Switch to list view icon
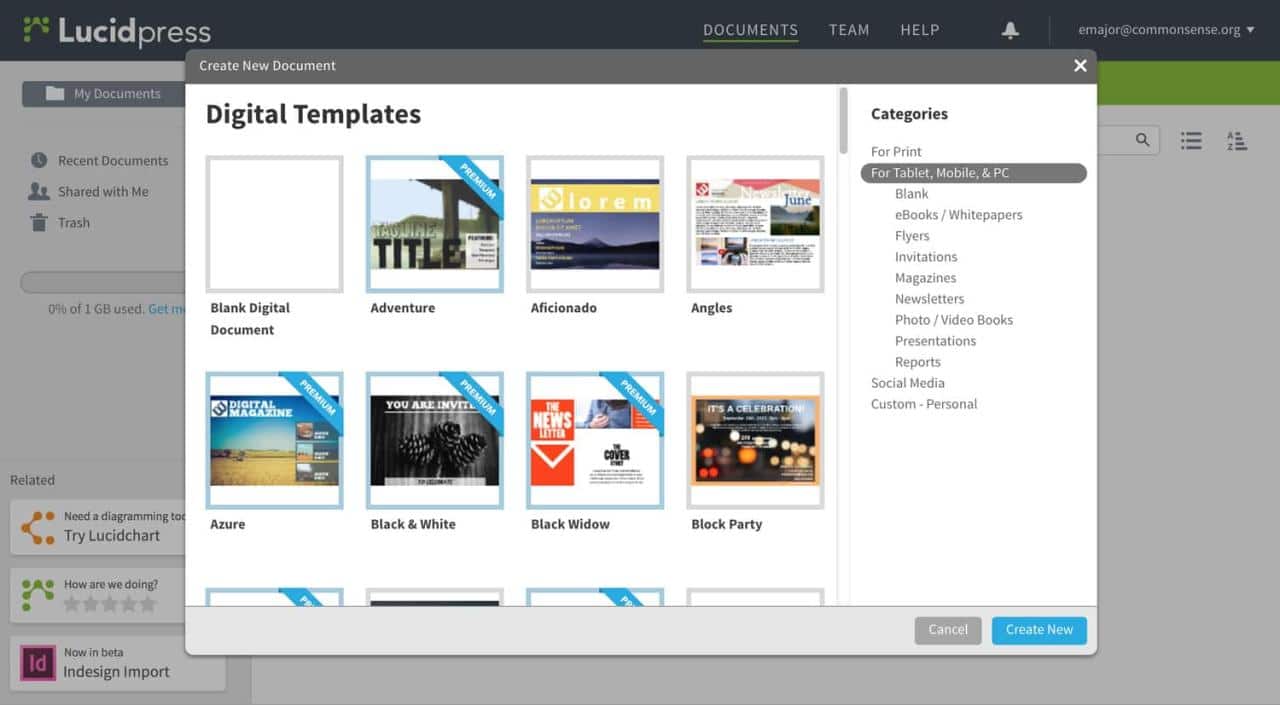Viewport: 1280px width, 705px height. click(x=1191, y=141)
